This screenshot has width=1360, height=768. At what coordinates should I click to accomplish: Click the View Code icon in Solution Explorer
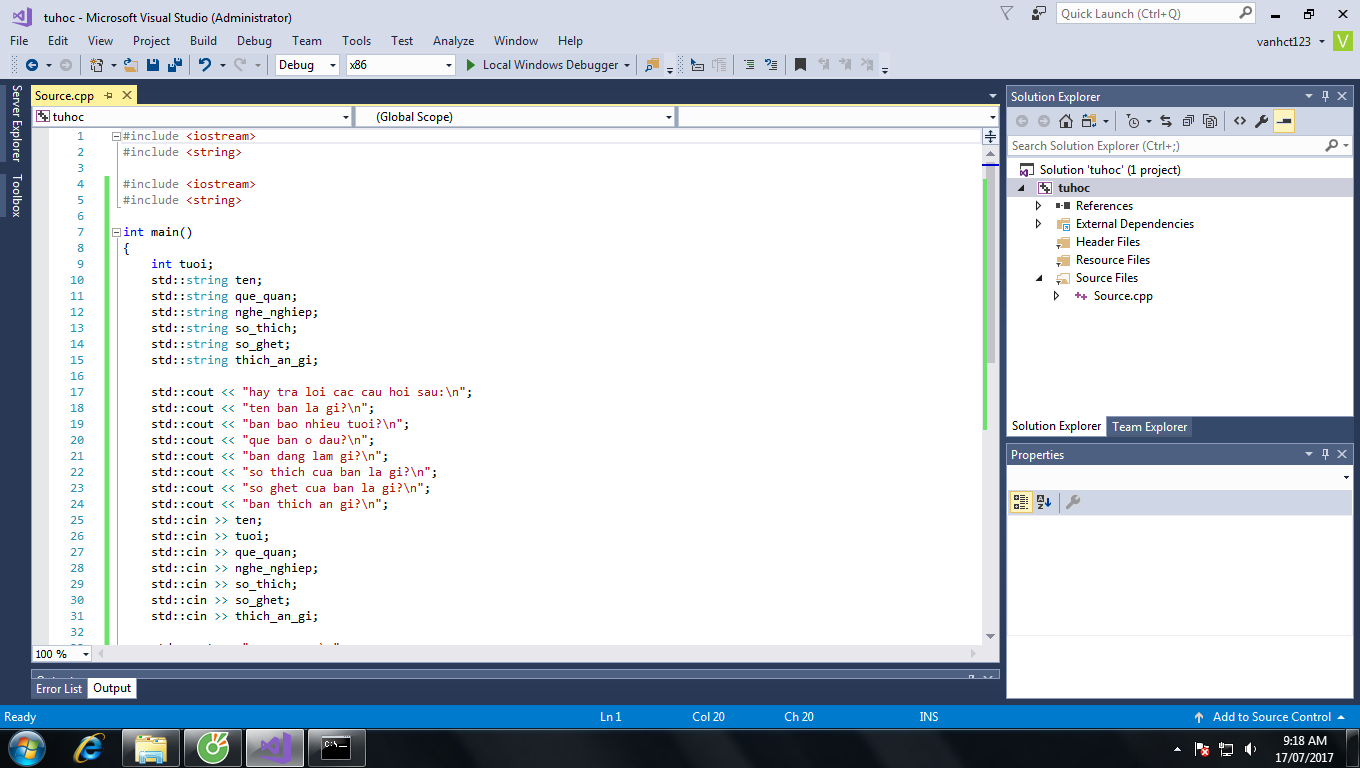tap(1240, 121)
